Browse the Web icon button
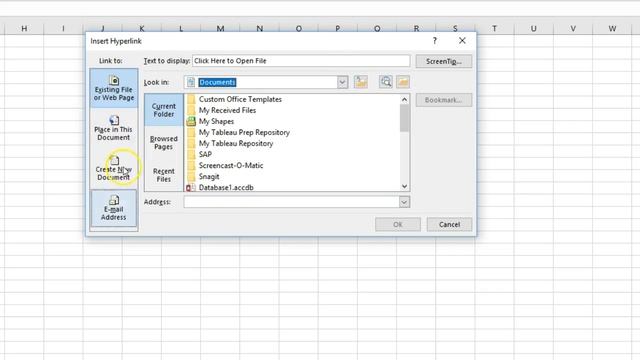 [386, 82]
